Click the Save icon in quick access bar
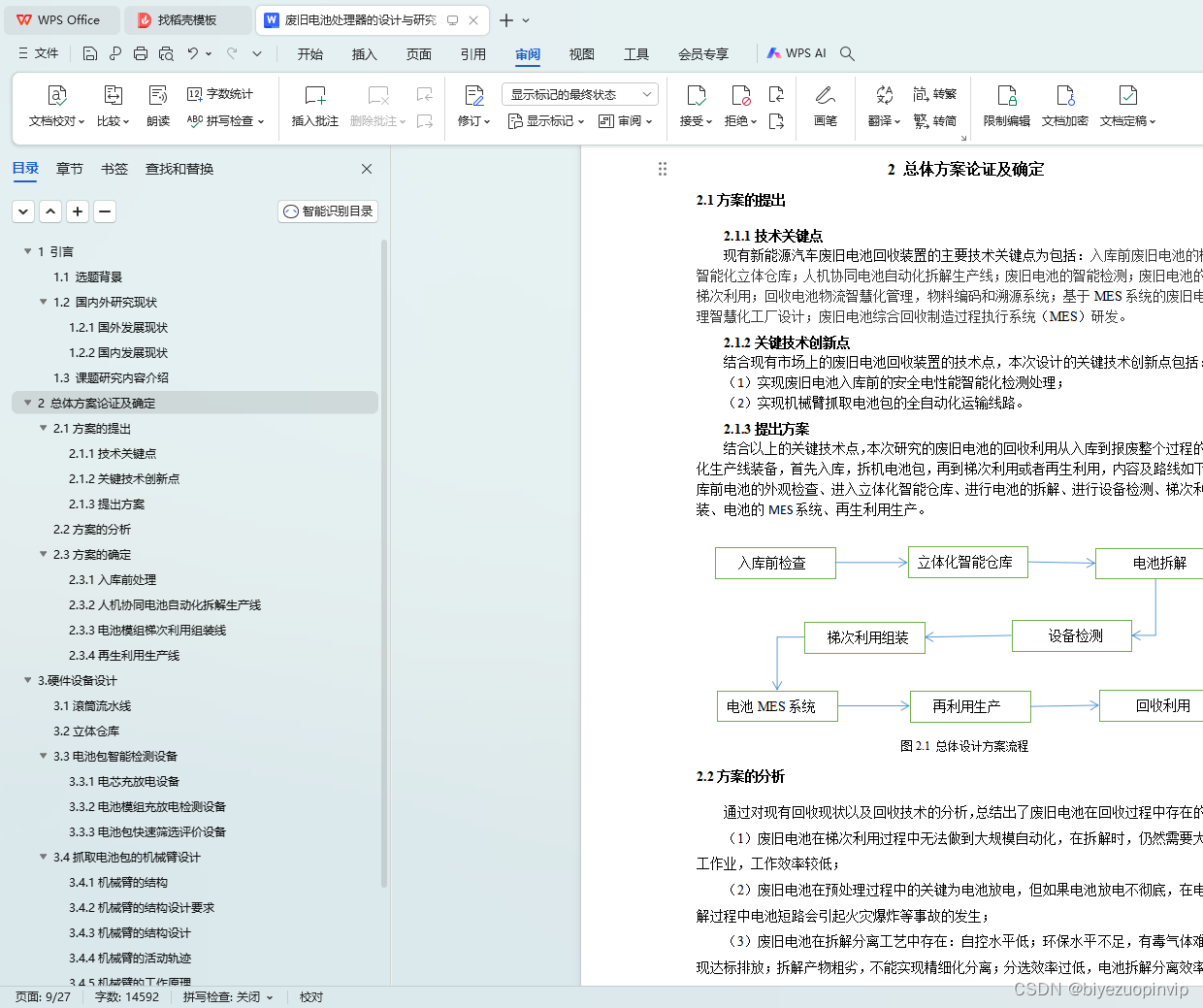 tap(90, 53)
